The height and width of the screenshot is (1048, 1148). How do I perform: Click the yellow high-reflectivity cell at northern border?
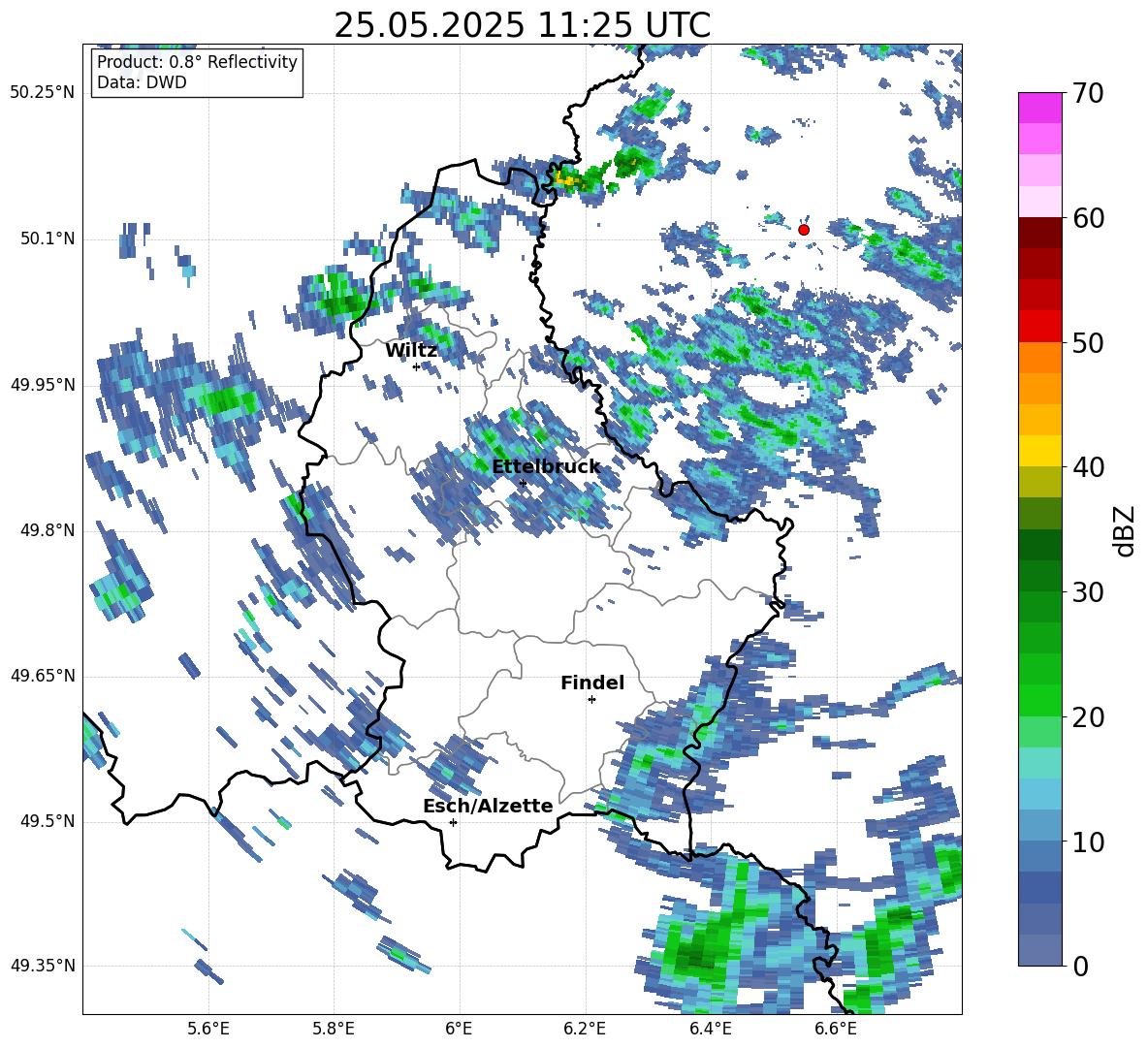[564, 177]
